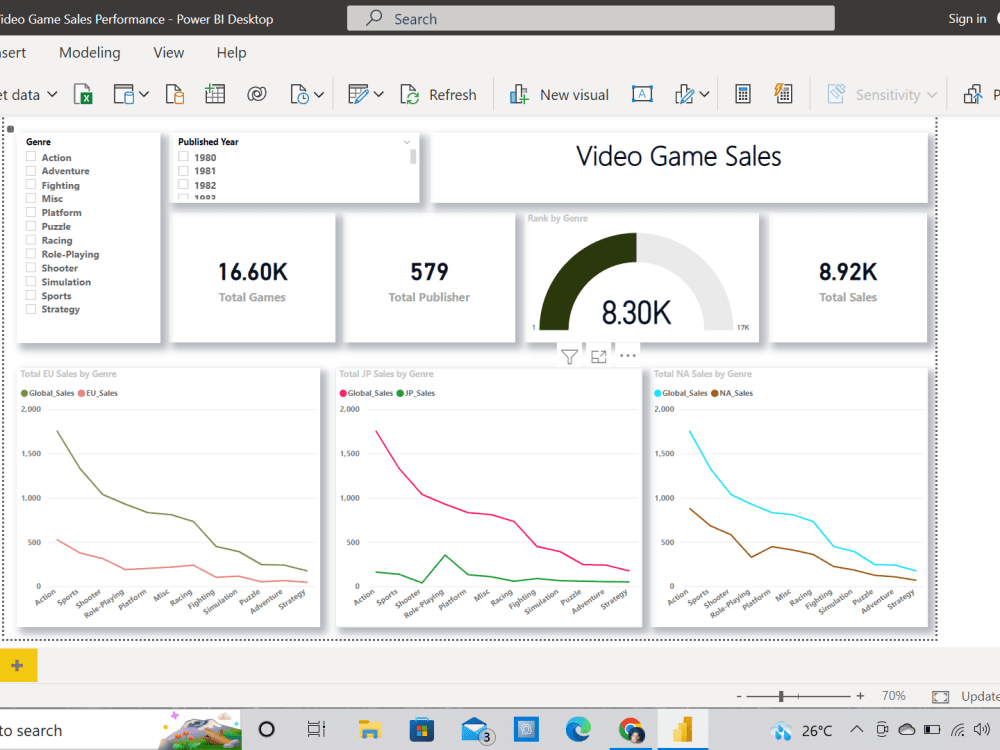Check the Fighting genre checkbox
Screen dimensions: 1000x750
(x=31, y=184)
